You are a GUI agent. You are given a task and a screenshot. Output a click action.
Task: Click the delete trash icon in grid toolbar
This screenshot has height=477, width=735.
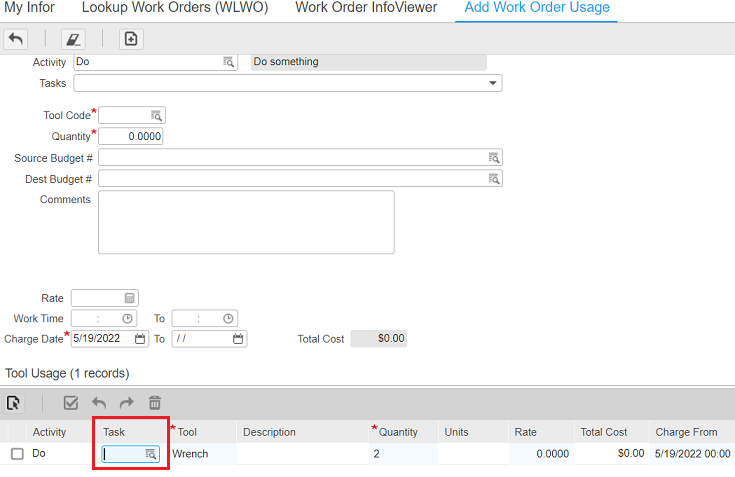pos(155,403)
